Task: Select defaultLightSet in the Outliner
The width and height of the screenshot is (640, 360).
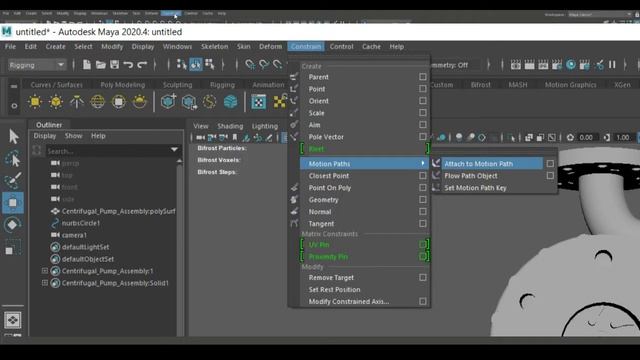Action: (85, 247)
